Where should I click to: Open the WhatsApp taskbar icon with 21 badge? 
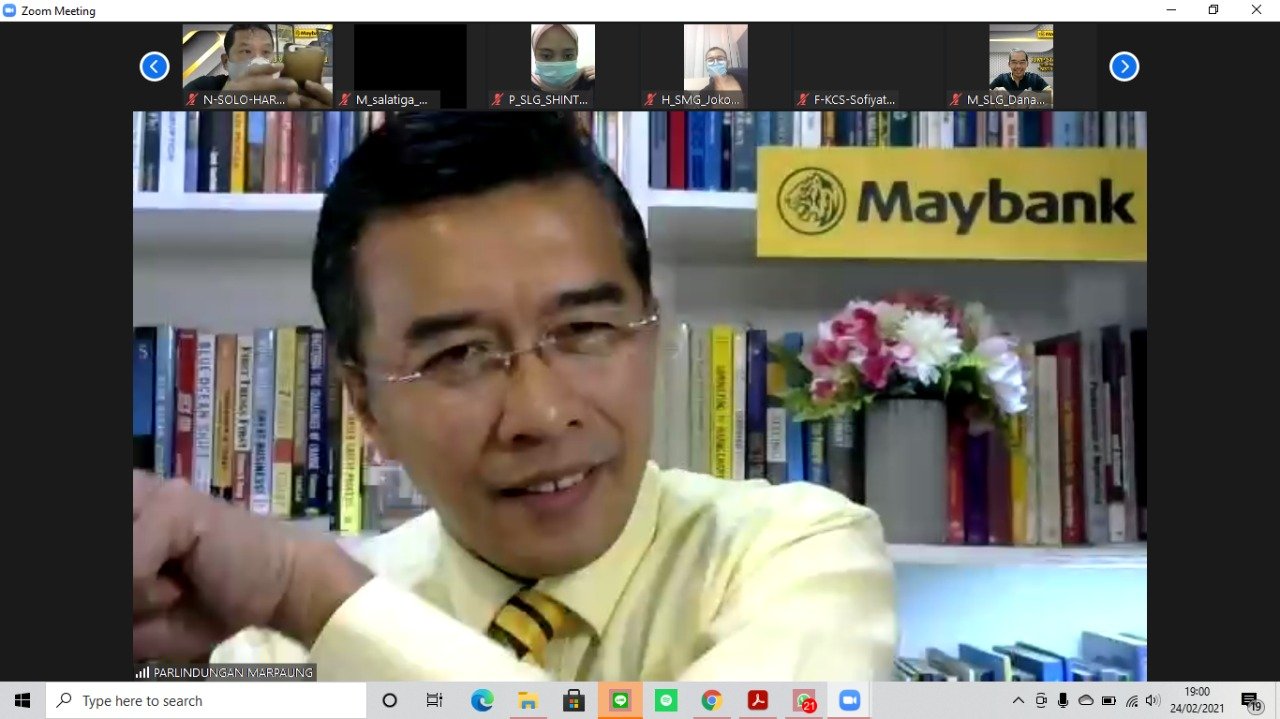point(804,700)
